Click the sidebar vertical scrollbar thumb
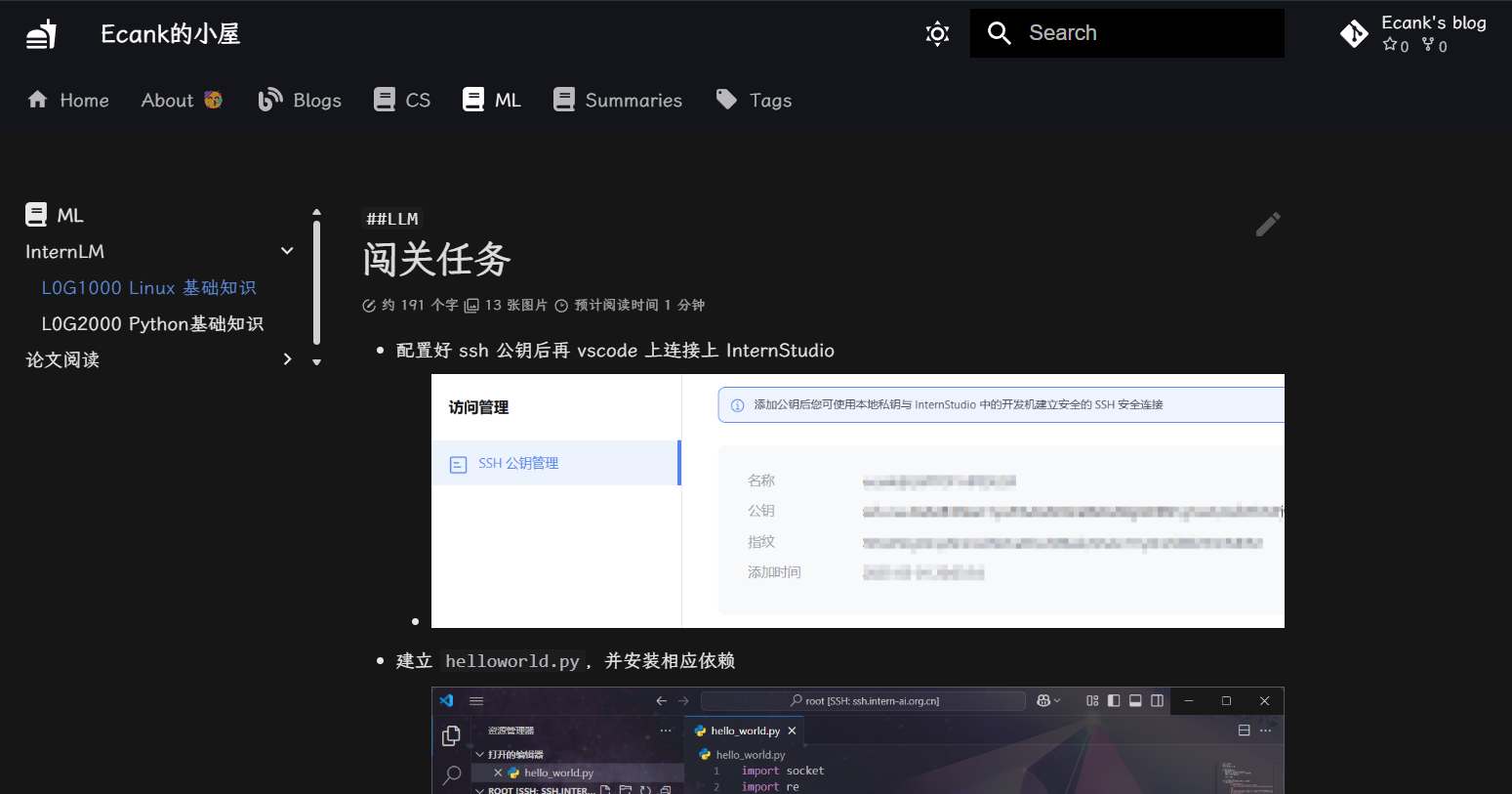The image size is (1512, 794). (316, 282)
